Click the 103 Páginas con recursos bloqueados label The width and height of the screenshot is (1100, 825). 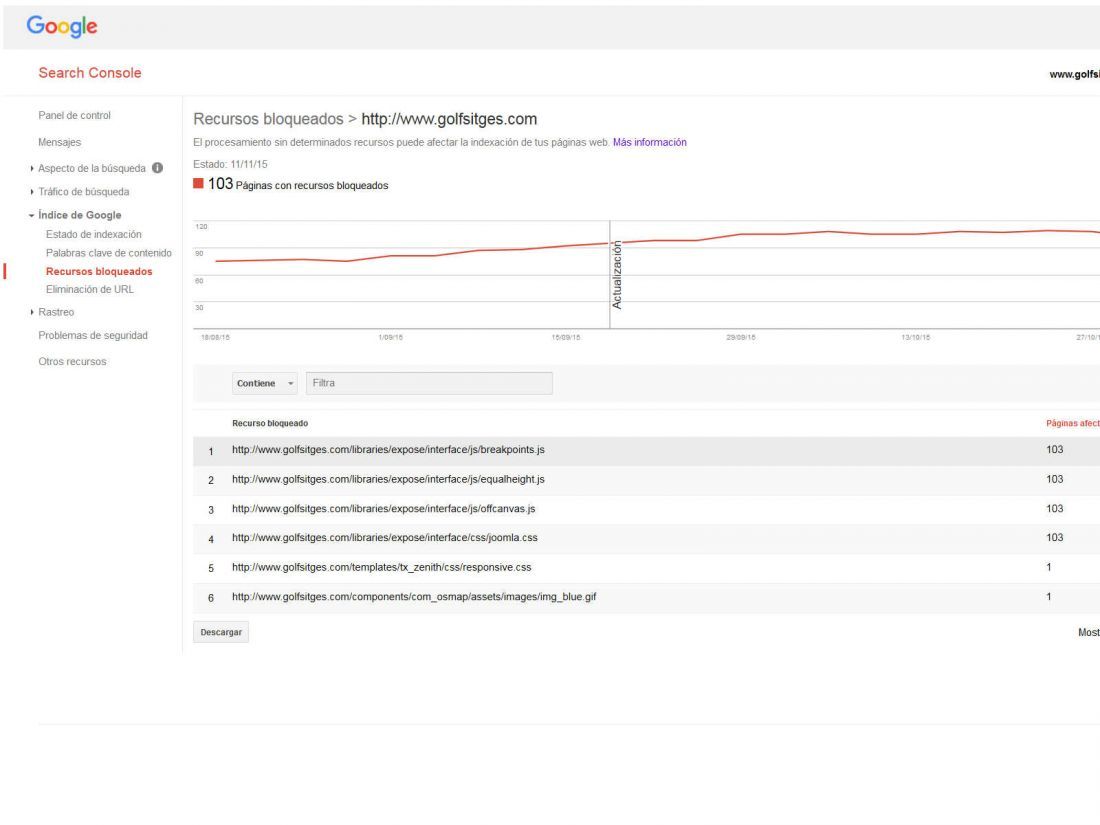[297, 185]
